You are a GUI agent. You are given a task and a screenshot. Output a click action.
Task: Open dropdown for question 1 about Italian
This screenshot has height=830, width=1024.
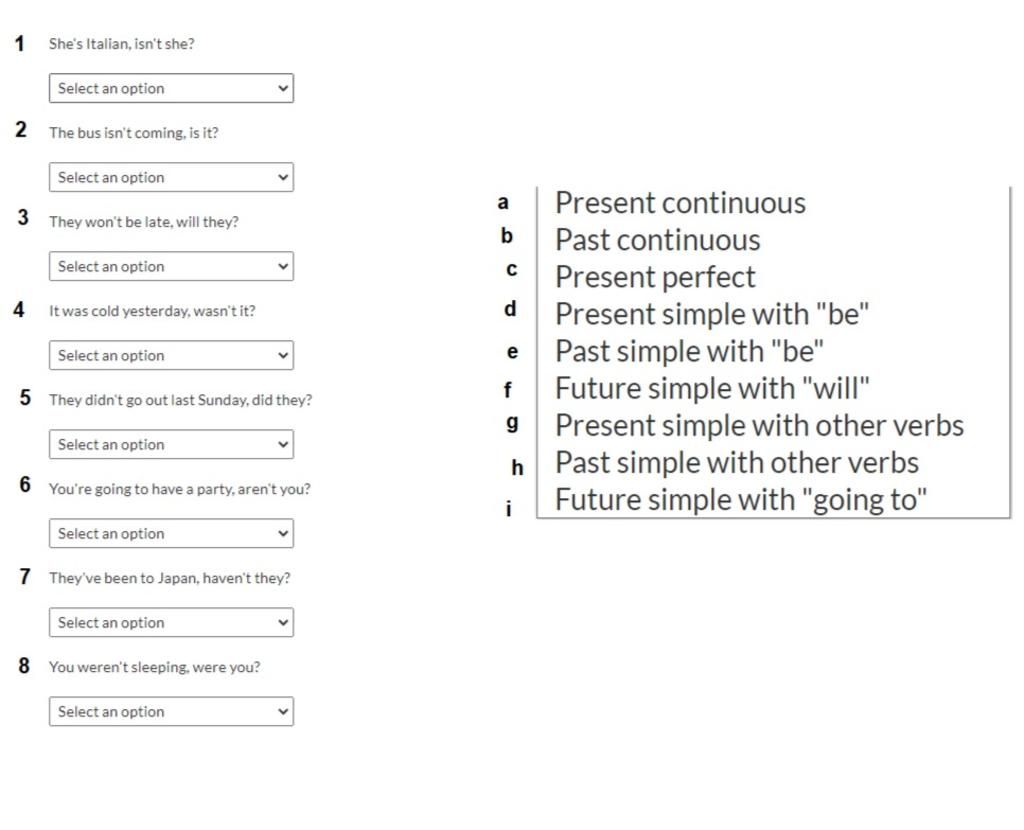(171, 88)
